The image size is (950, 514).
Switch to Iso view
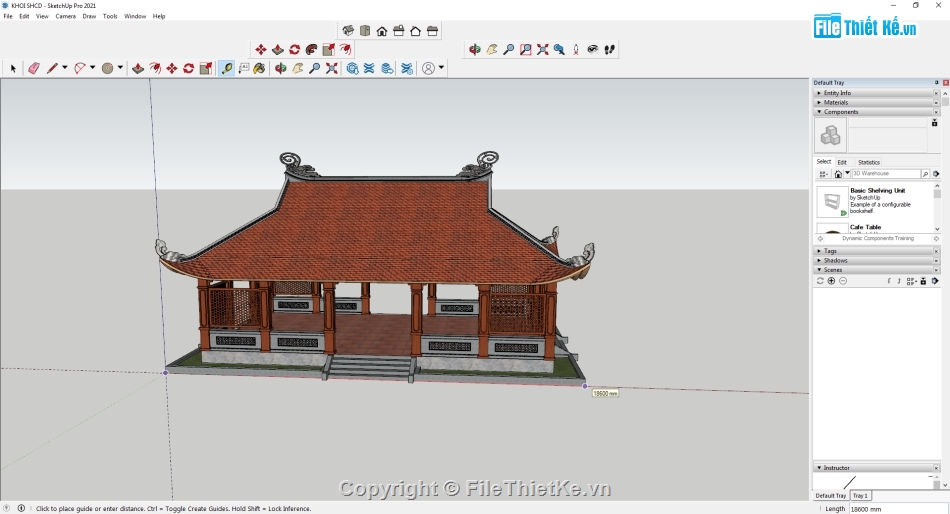(348, 30)
